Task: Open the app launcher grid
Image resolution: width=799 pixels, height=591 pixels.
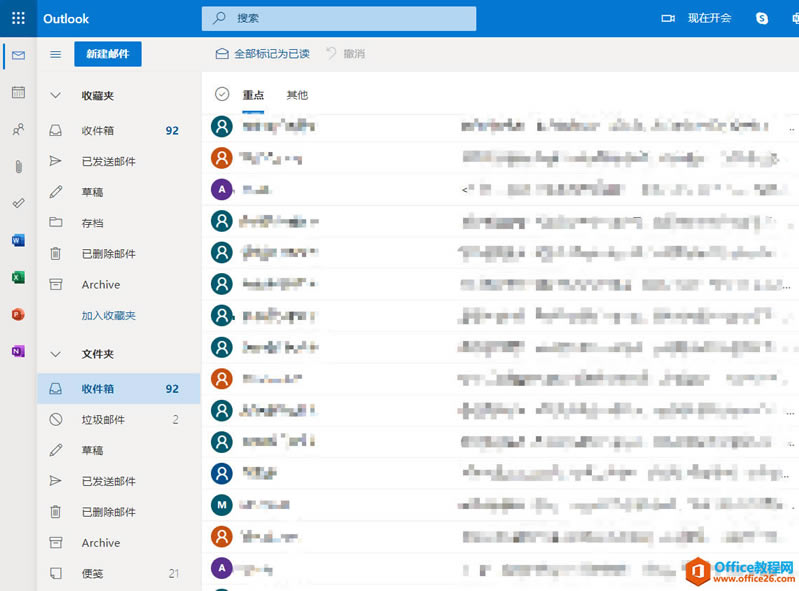Action: tap(18, 18)
